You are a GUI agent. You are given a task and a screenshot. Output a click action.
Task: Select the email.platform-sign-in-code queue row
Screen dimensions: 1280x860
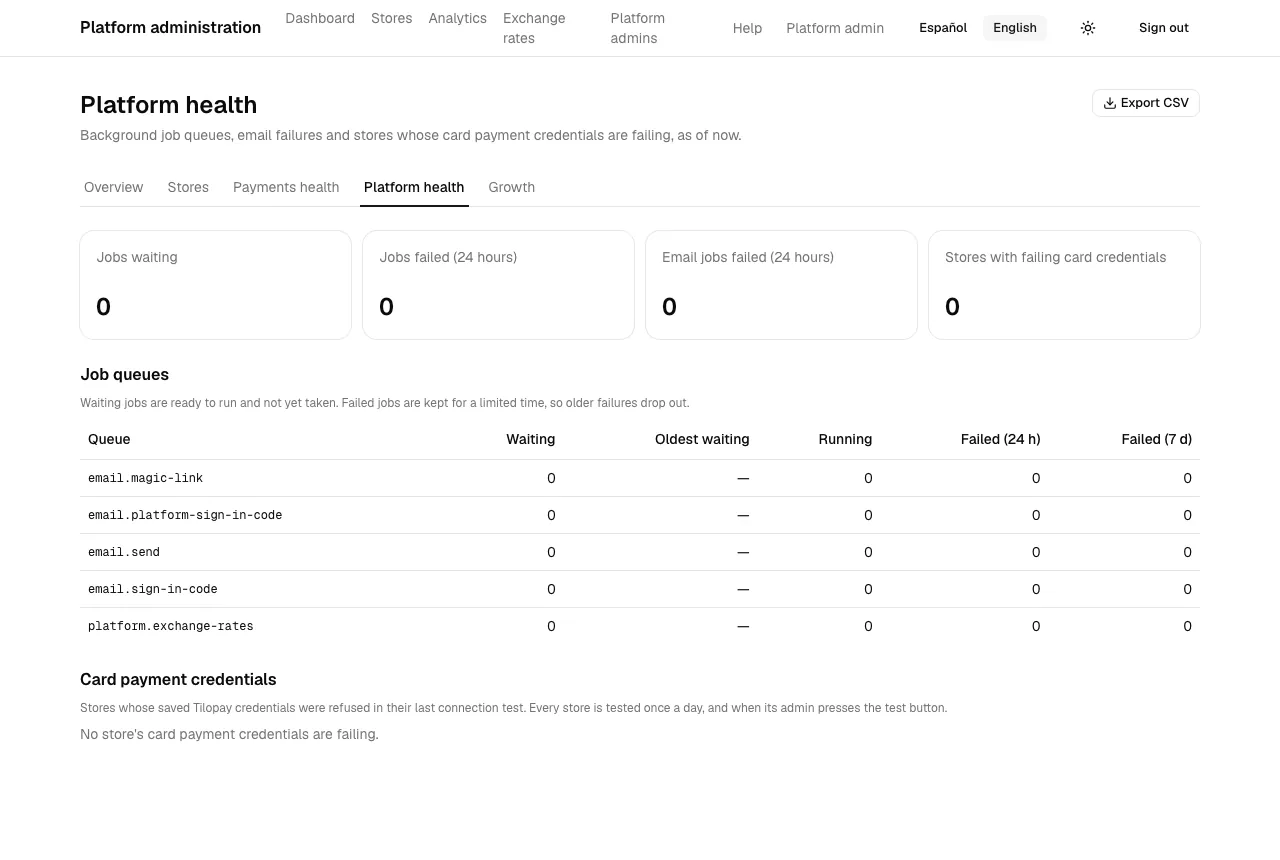coord(640,515)
